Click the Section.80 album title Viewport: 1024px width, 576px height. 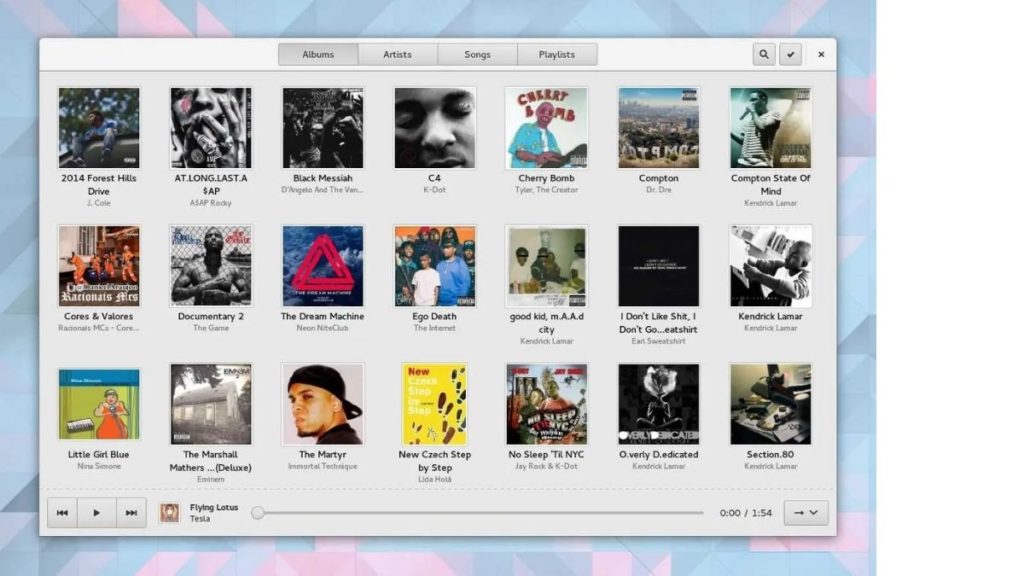point(770,454)
